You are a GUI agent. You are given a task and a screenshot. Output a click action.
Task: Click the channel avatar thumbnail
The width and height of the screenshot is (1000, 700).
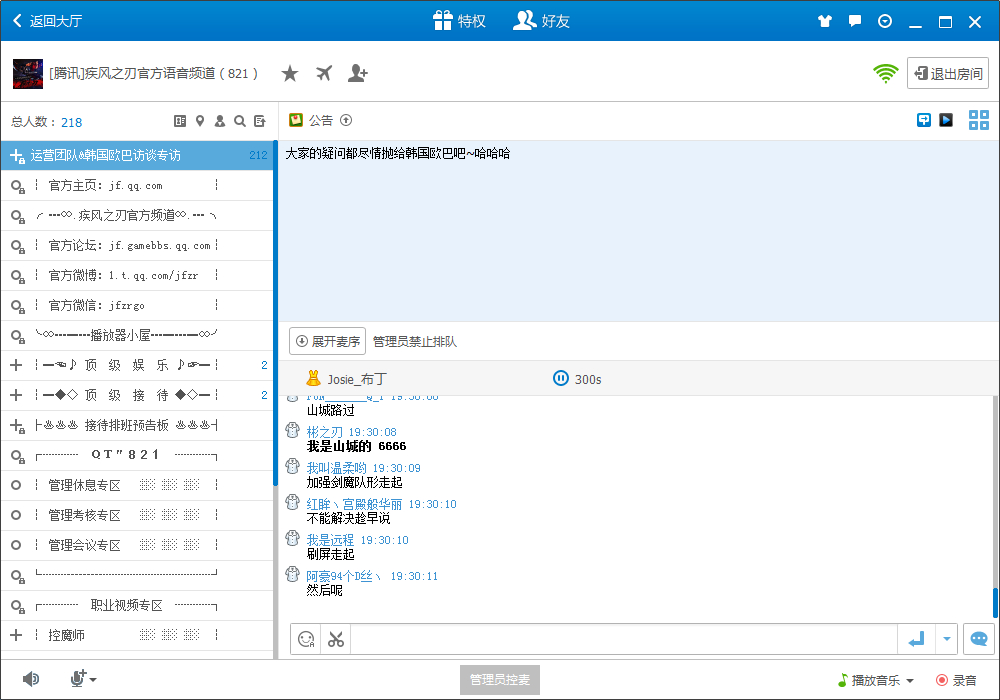tap(28, 74)
